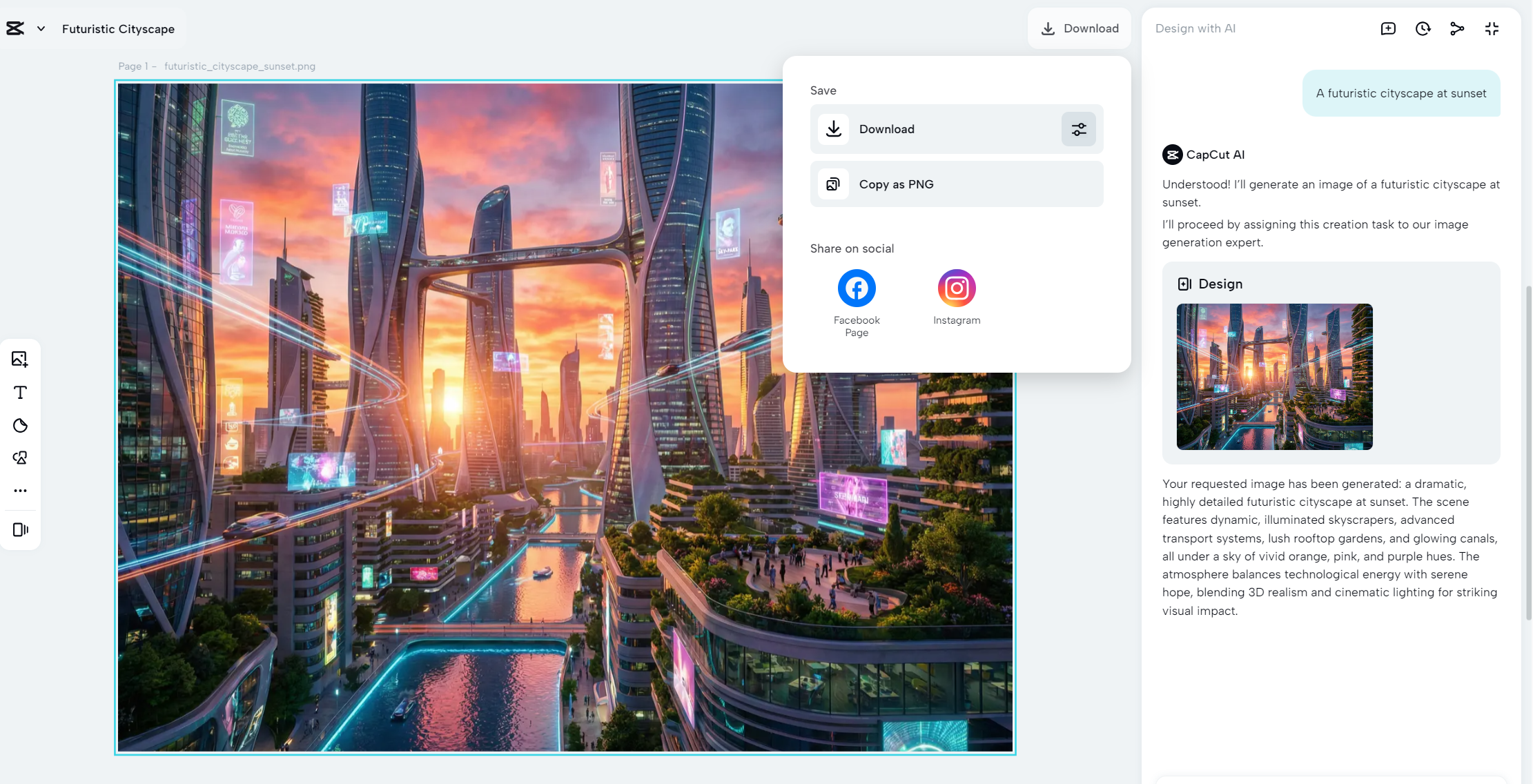Start a new AI chat conversation
Screen dimensions: 1533x784
pos(1388,28)
